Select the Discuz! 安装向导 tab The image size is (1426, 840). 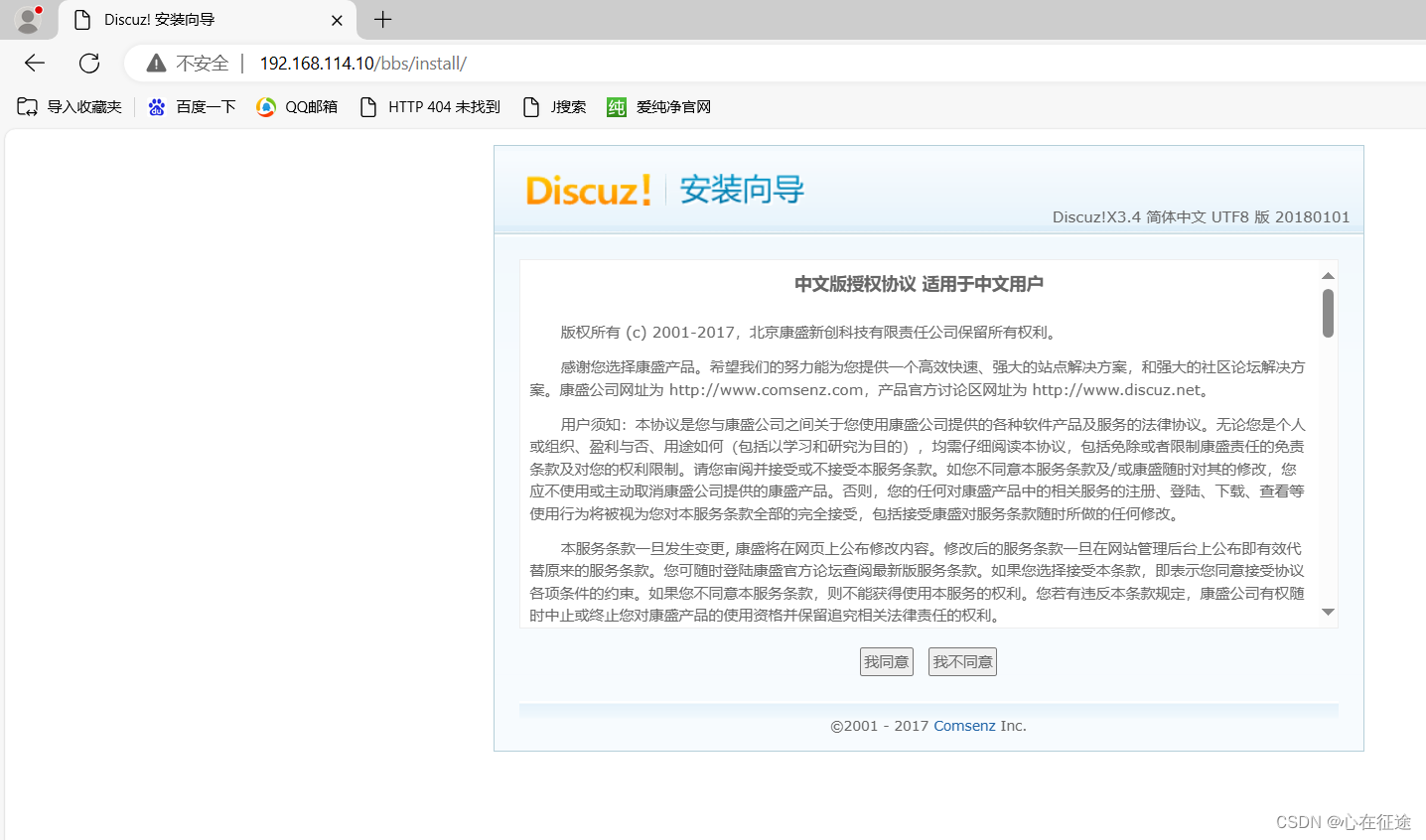pyautogui.click(x=206, y=20)
